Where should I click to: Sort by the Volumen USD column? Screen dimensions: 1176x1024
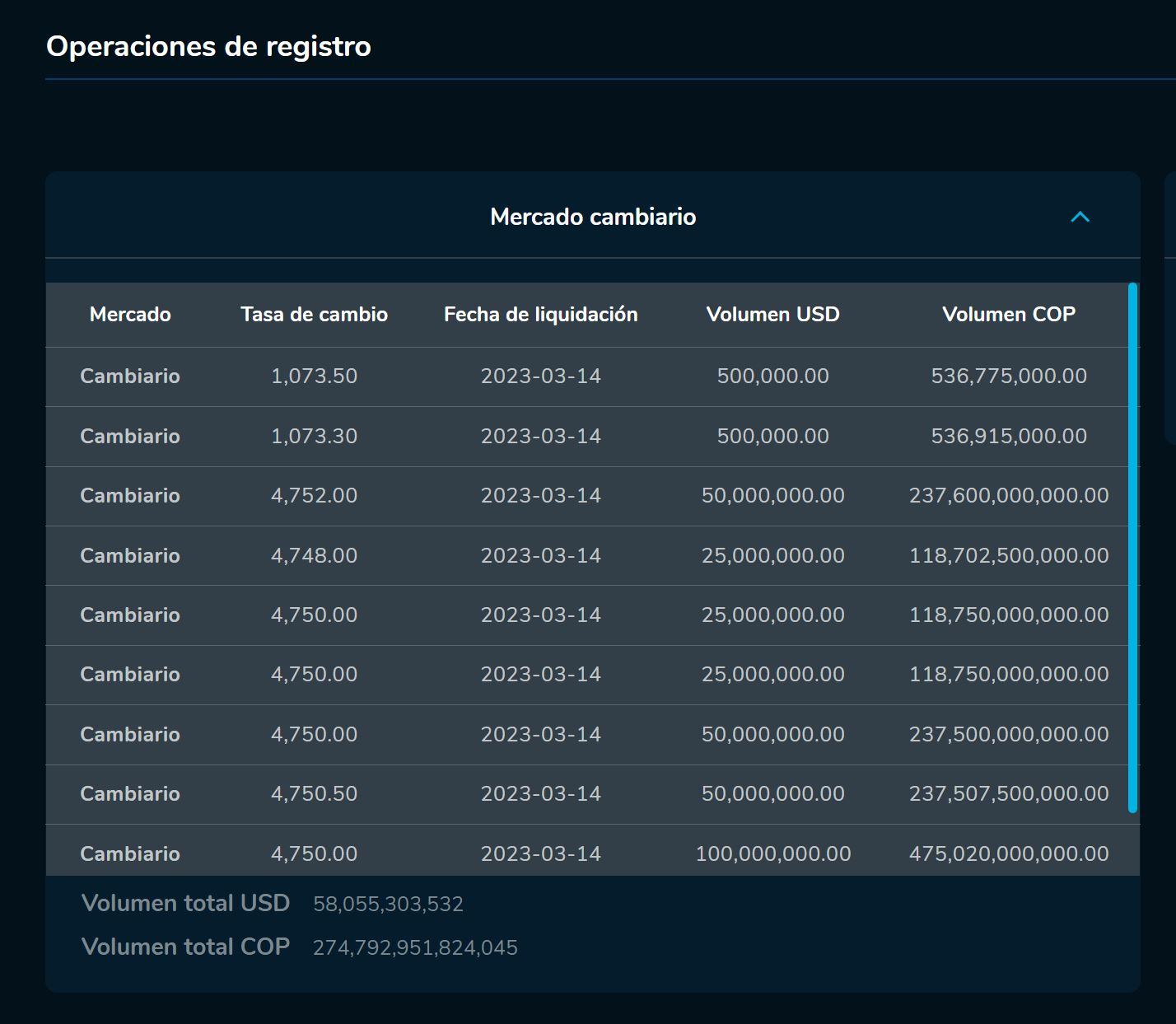pos(772,314)
